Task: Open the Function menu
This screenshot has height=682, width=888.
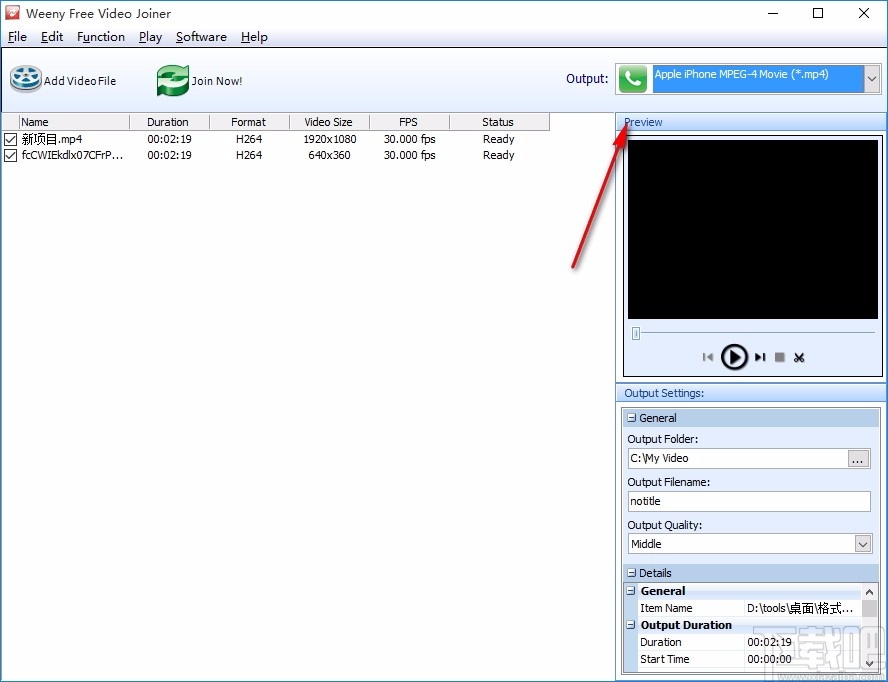Action: [100, 37]
